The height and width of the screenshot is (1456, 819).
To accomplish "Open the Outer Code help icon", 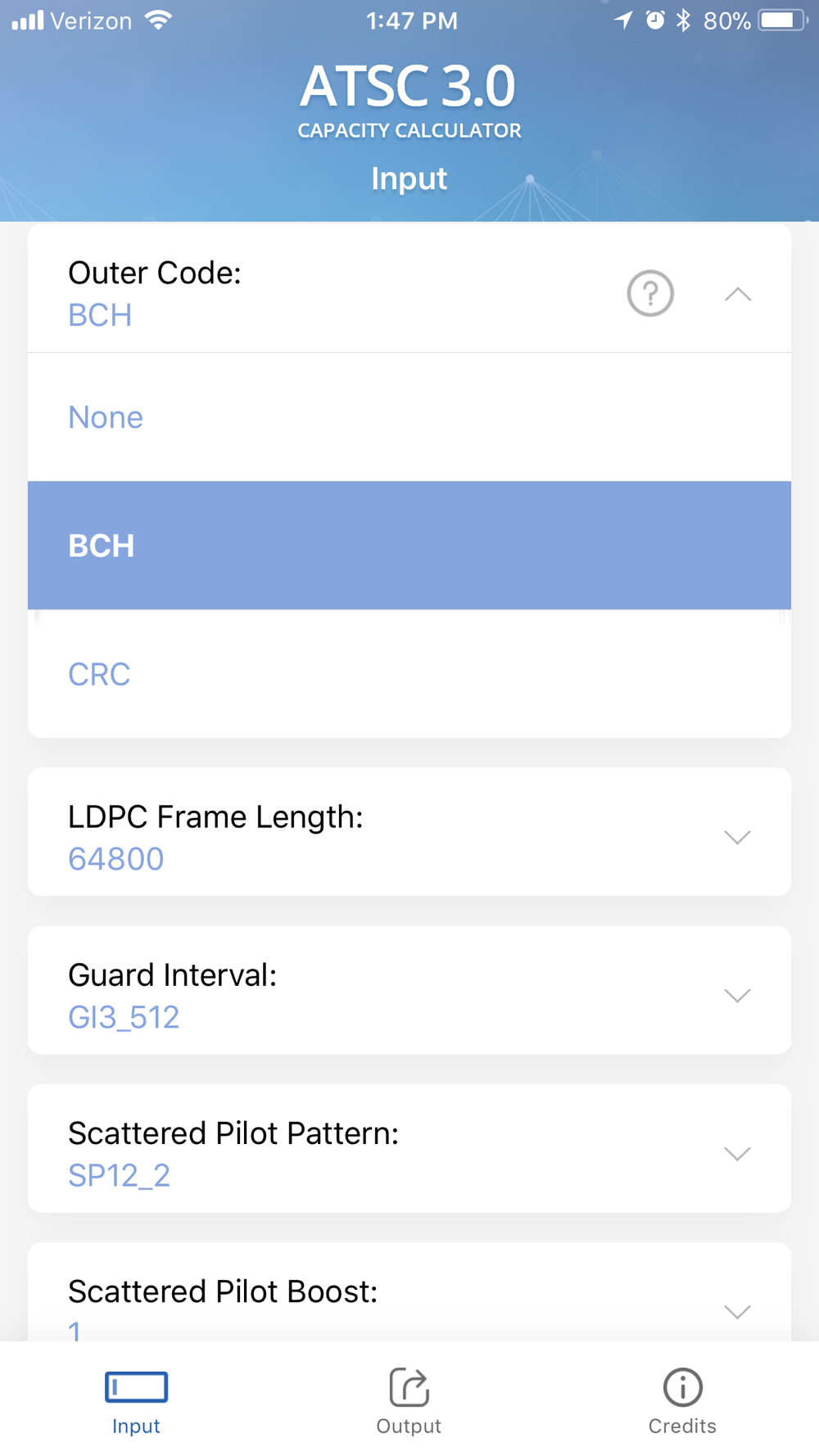I will click(x=650, y=293).
